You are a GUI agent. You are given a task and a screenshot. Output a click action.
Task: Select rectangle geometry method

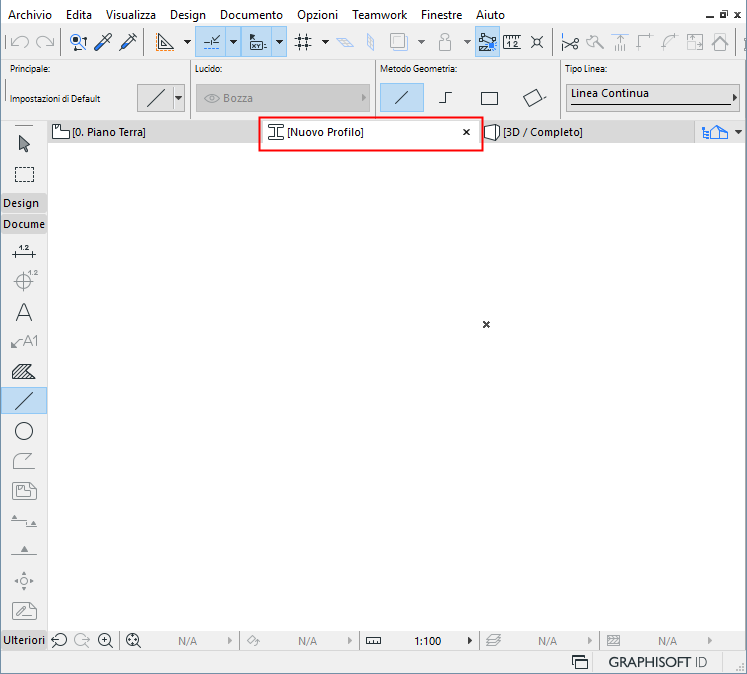click(489, 98)
